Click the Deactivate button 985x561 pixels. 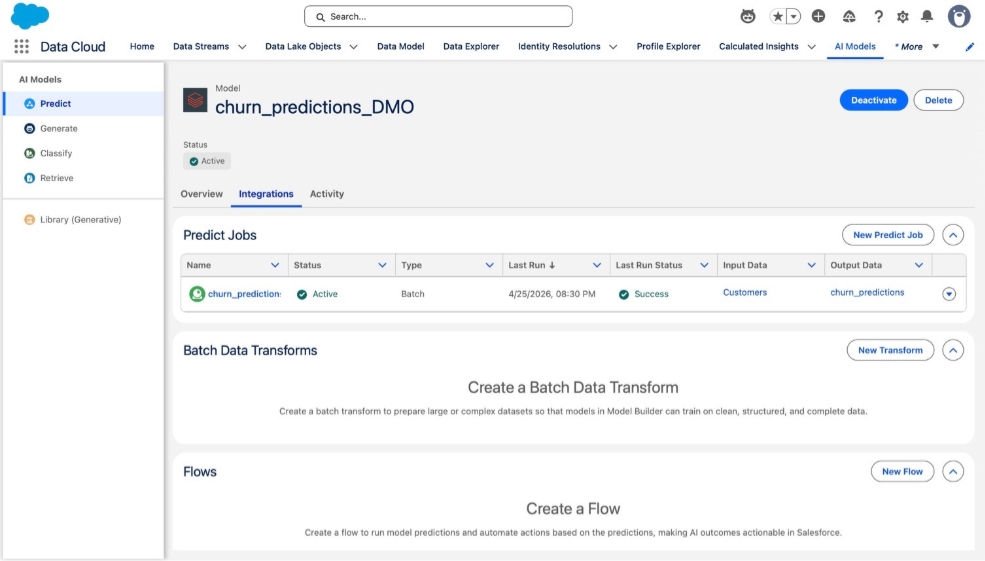point(873,100)
